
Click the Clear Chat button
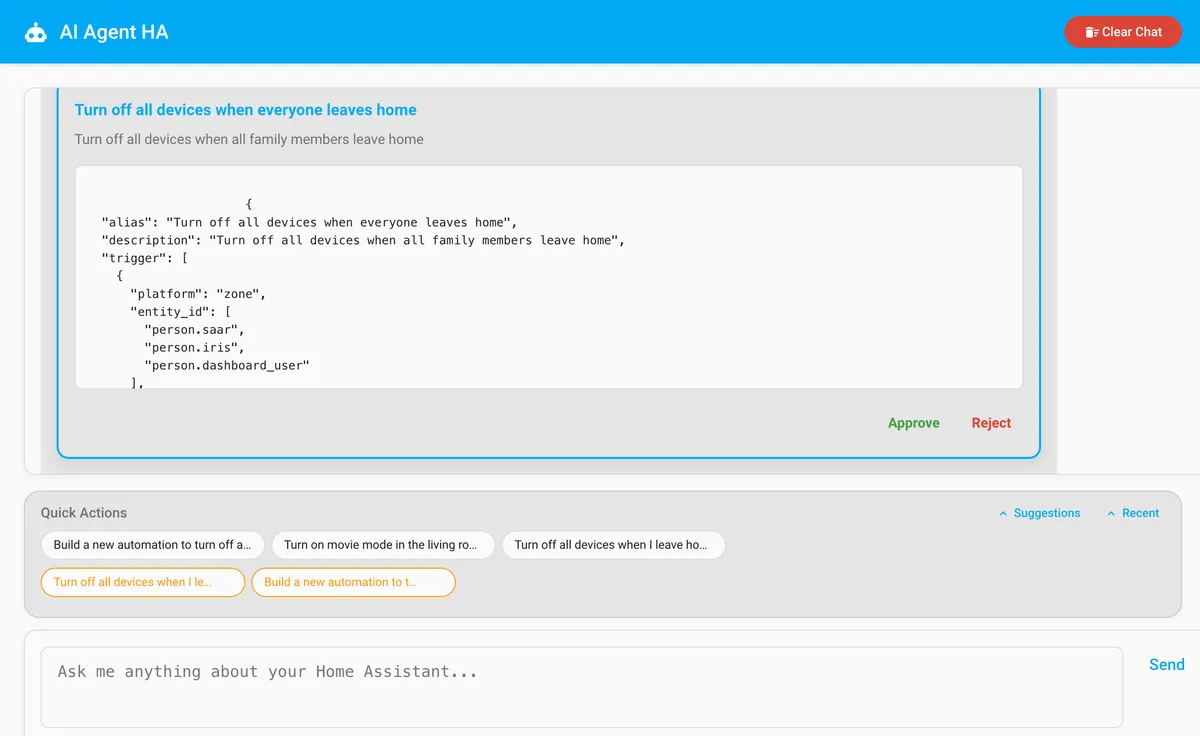click(1123, 32)
